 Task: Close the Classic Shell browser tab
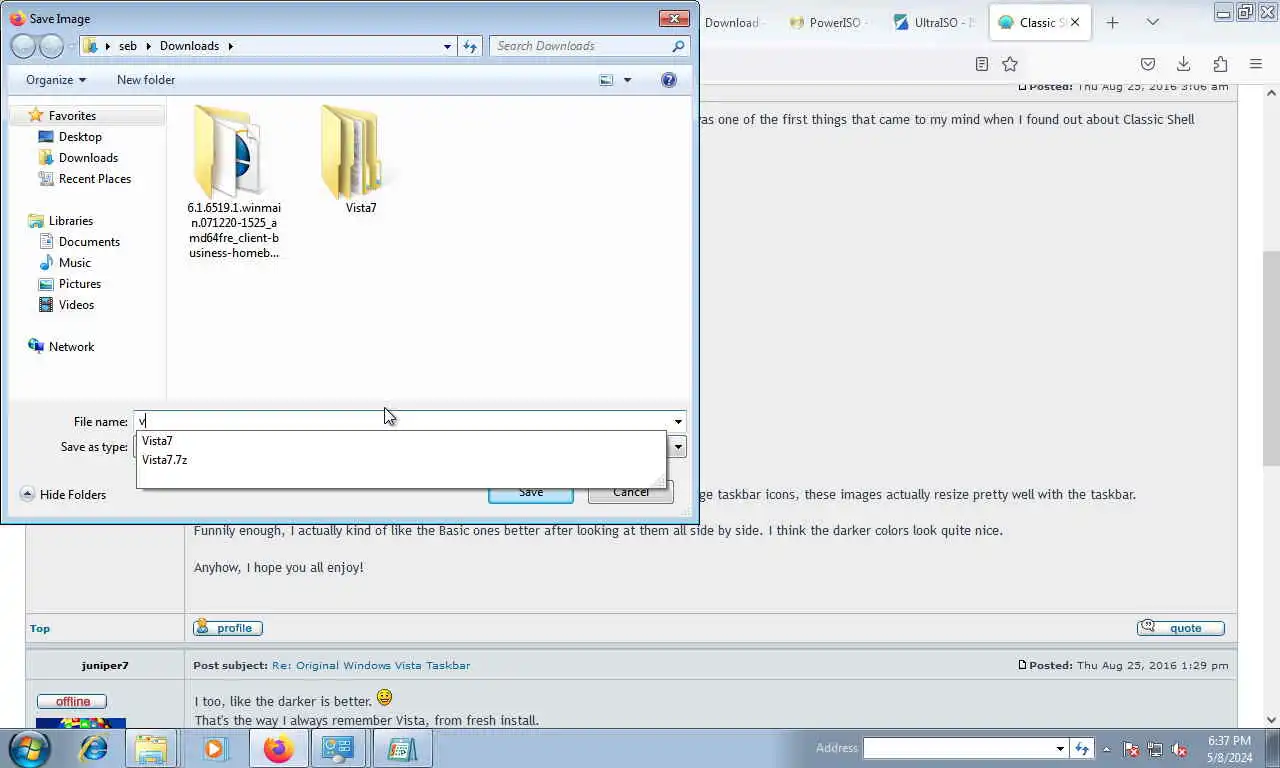pos(1075,23)
